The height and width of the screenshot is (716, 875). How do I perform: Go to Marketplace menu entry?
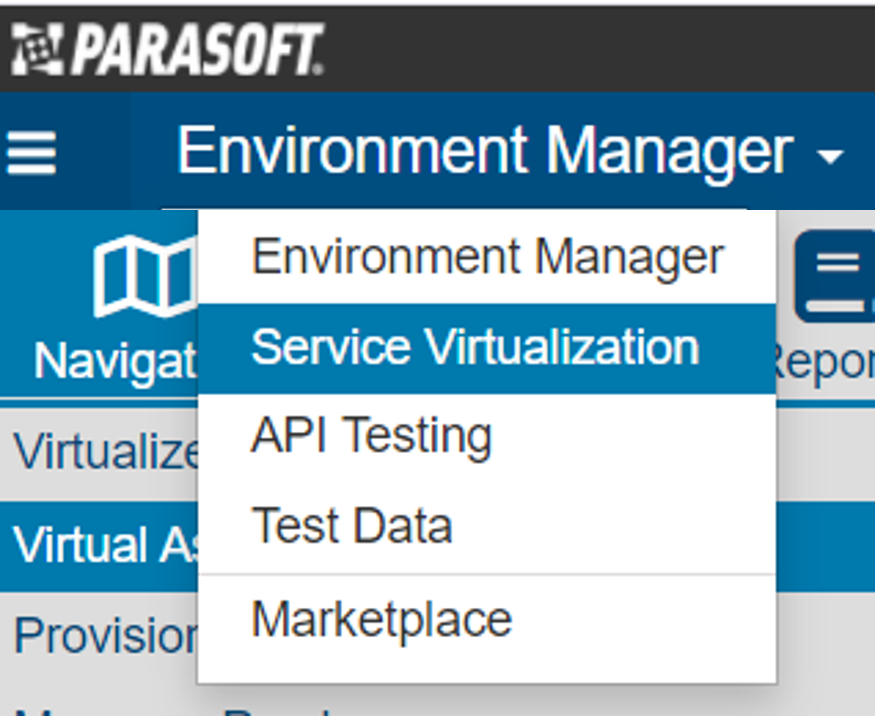[x=487, y=619]
